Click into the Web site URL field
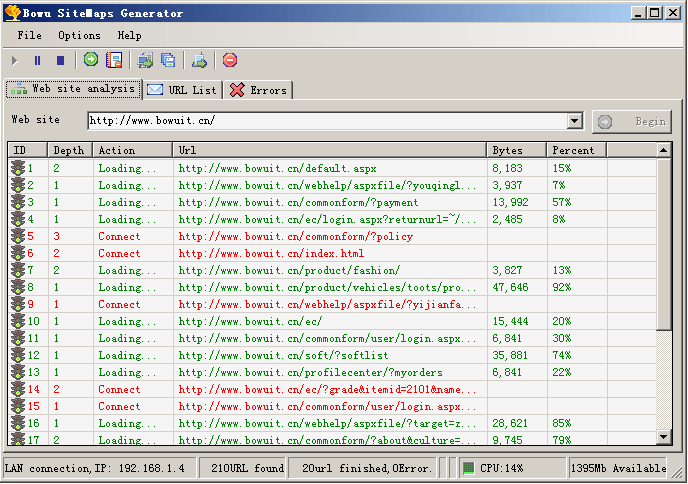Viewport: 688px width, 484px height. 327,121
